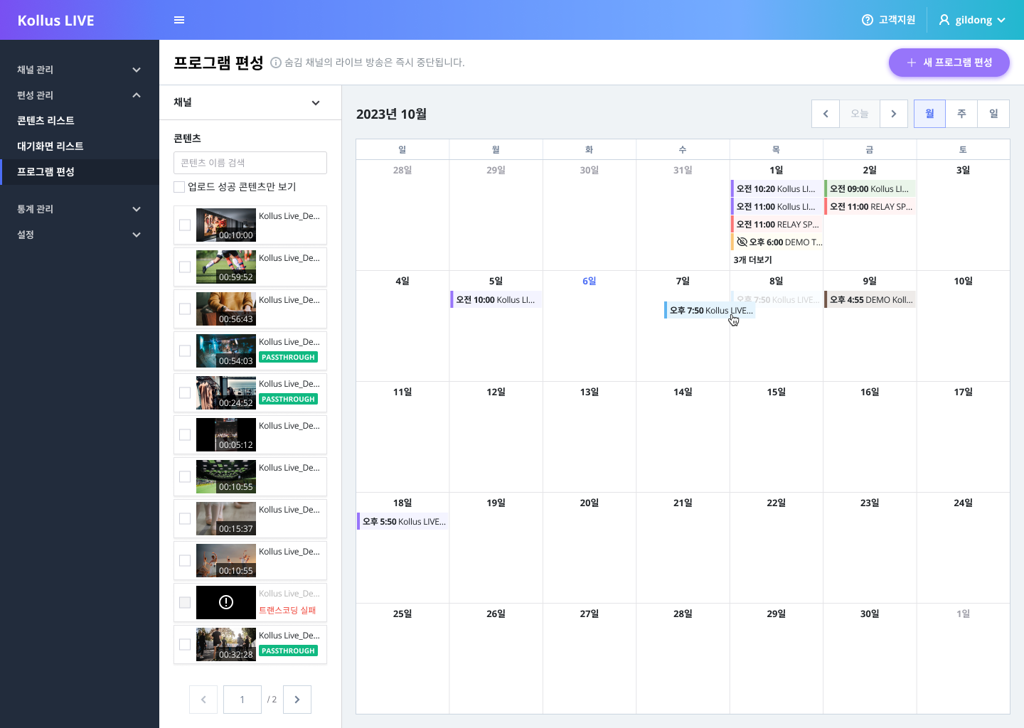1024x728 pixels.
Task: Show 3개 더보기 events on October 1
Action: coord(752,260)
